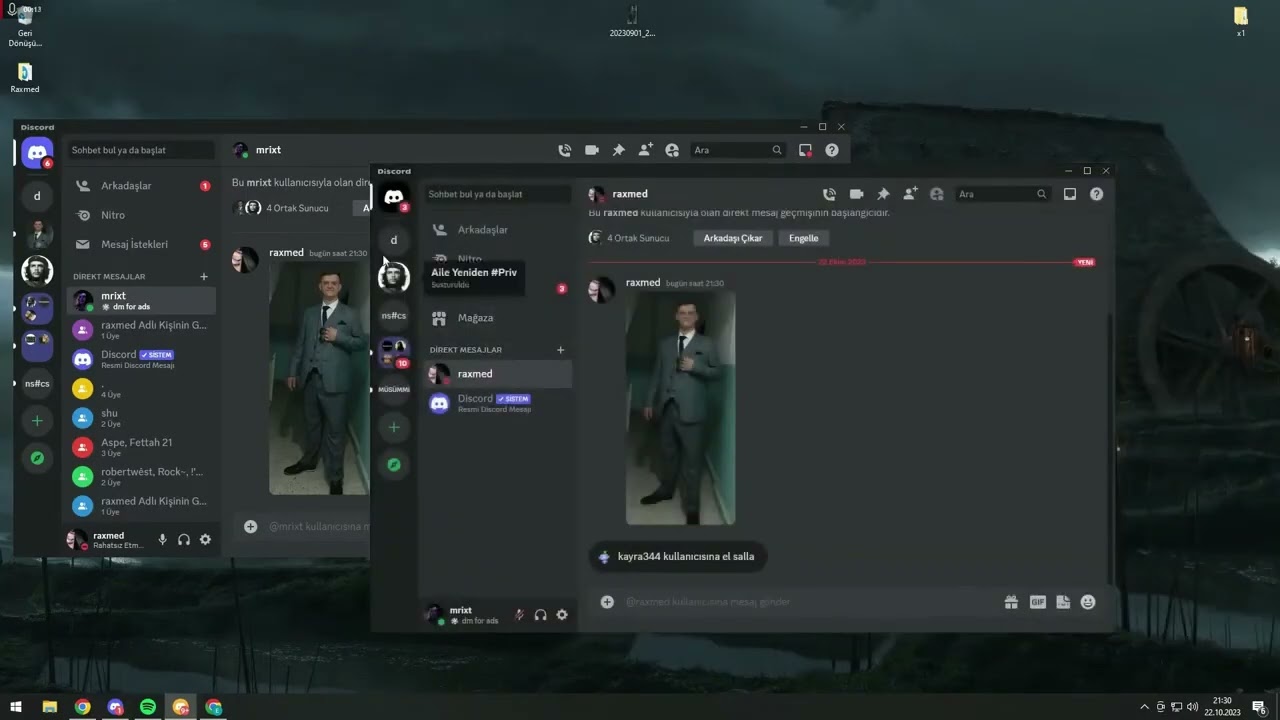Open Mesaj İstekleri in back window
The height and width of the screenshot is (720, 1280).
click(x=142, y=244)
